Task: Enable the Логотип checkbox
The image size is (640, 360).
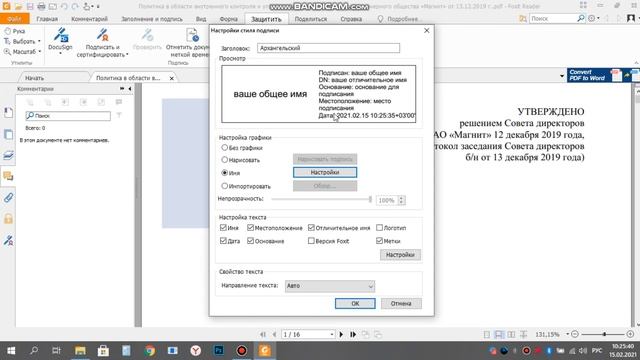Action: tap(380, 227)
